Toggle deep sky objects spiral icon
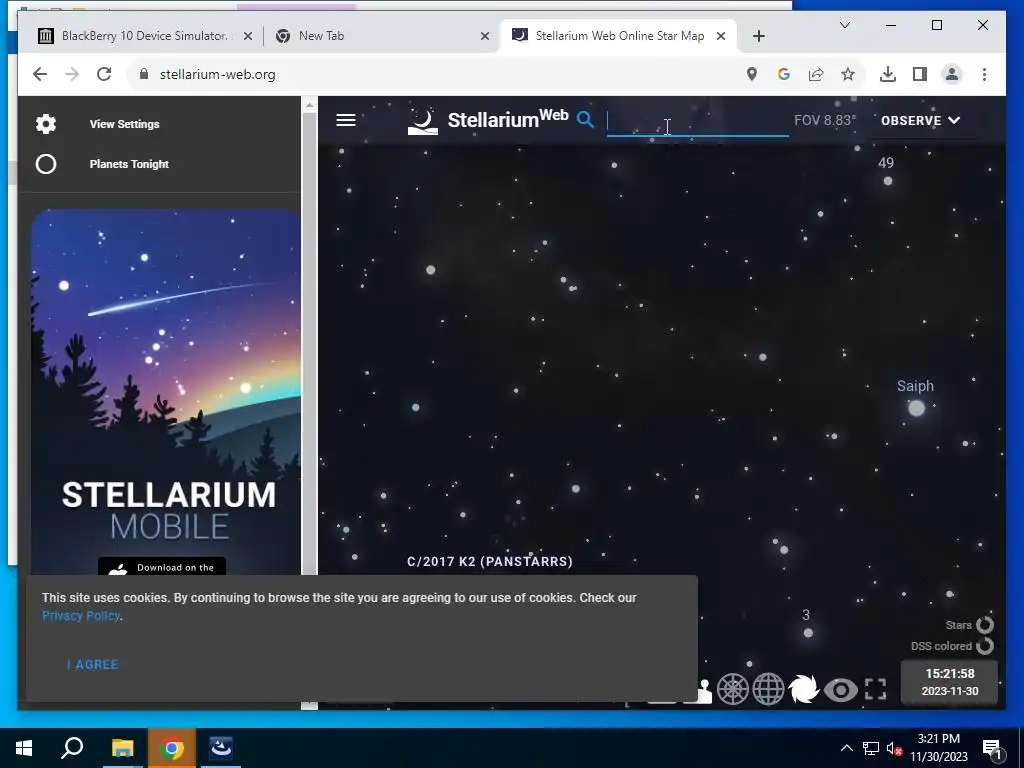The height and width of the screenshot is (768, 1024). point(803,689)
